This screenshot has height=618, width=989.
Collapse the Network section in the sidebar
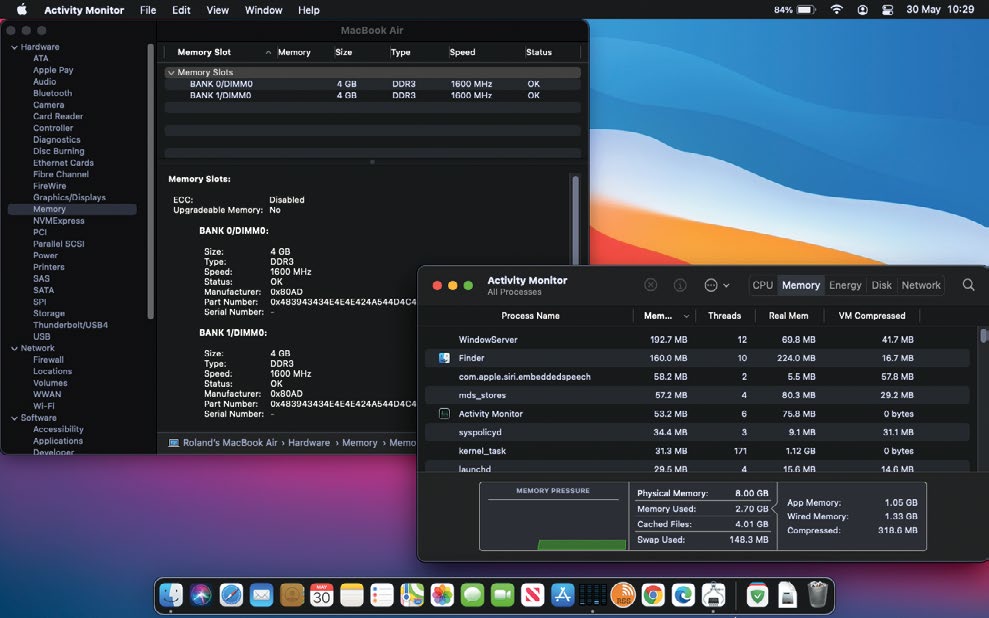click(14, 348)
